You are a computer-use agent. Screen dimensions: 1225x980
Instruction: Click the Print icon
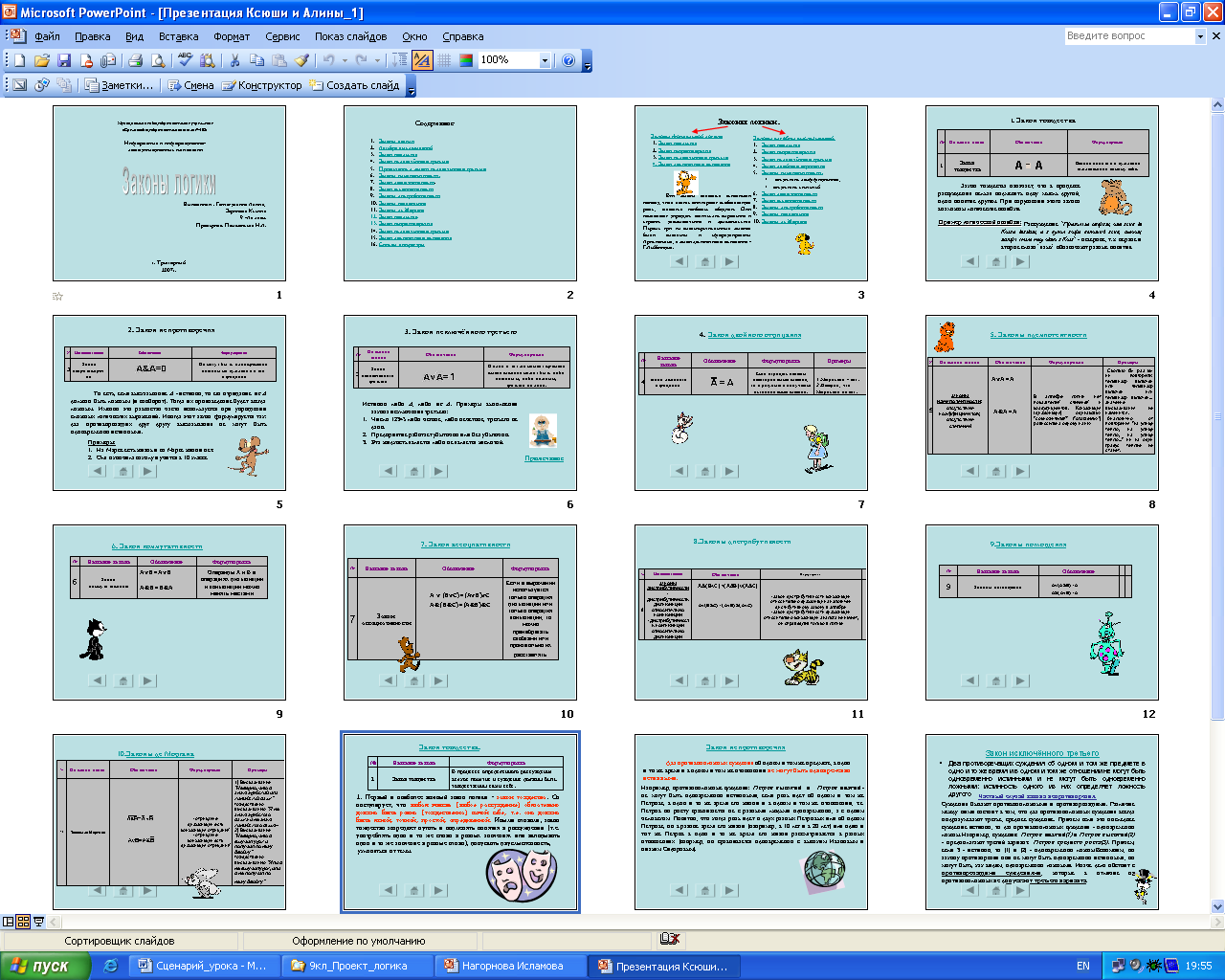click(x=136, y=60)
